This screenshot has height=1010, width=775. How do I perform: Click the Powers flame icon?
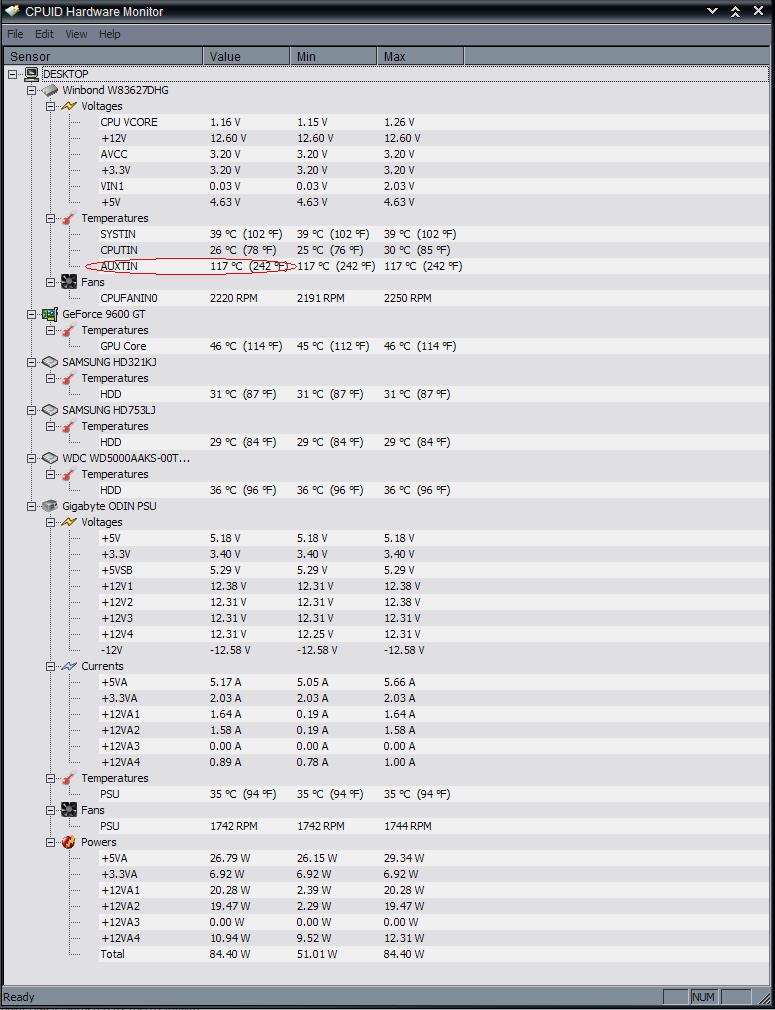pos(68,842)
